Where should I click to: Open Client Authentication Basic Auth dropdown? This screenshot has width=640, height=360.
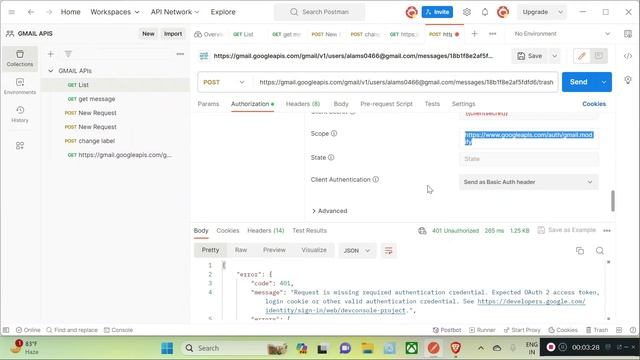click(529, 182)
